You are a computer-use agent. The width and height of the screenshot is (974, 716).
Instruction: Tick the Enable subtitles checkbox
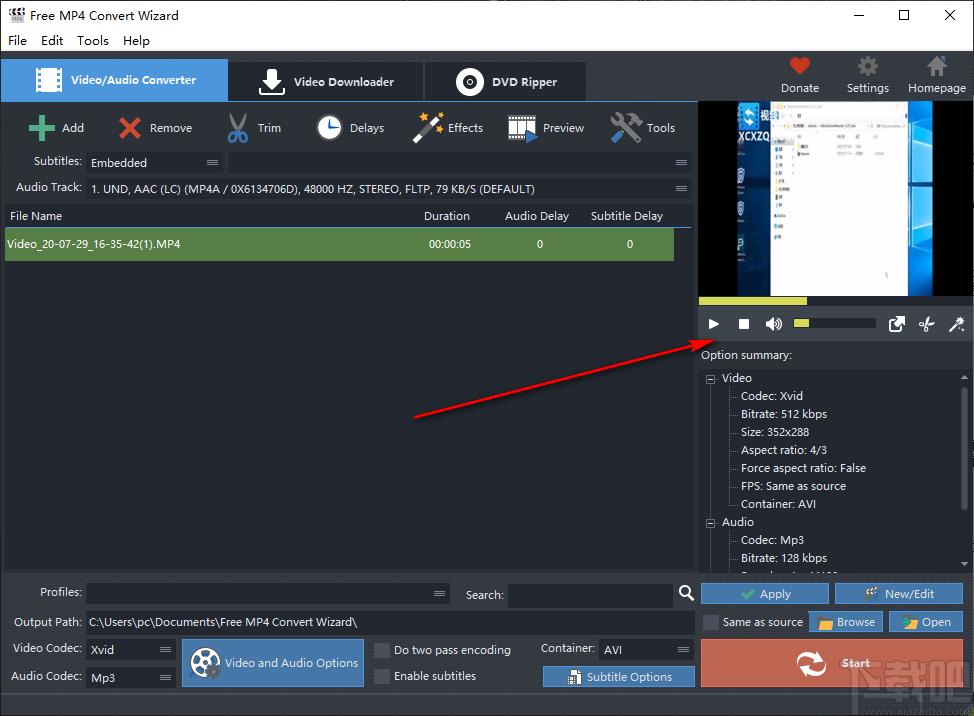coord(382,676)
